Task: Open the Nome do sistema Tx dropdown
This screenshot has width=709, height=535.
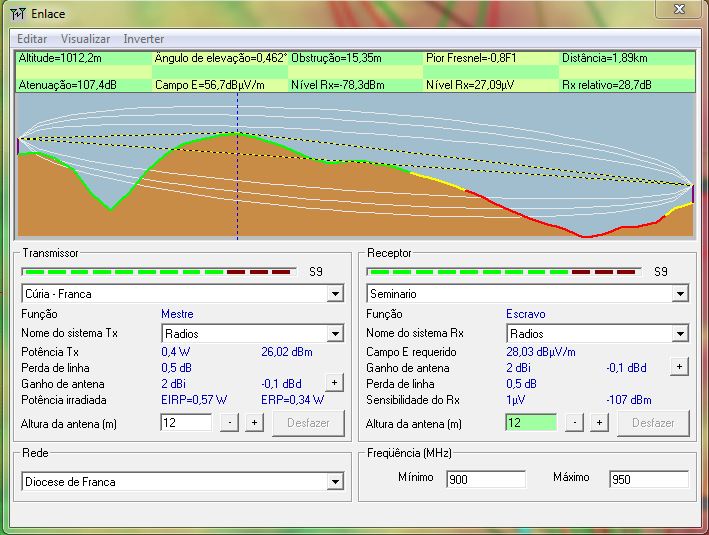Action: click(x=335, y=334)
